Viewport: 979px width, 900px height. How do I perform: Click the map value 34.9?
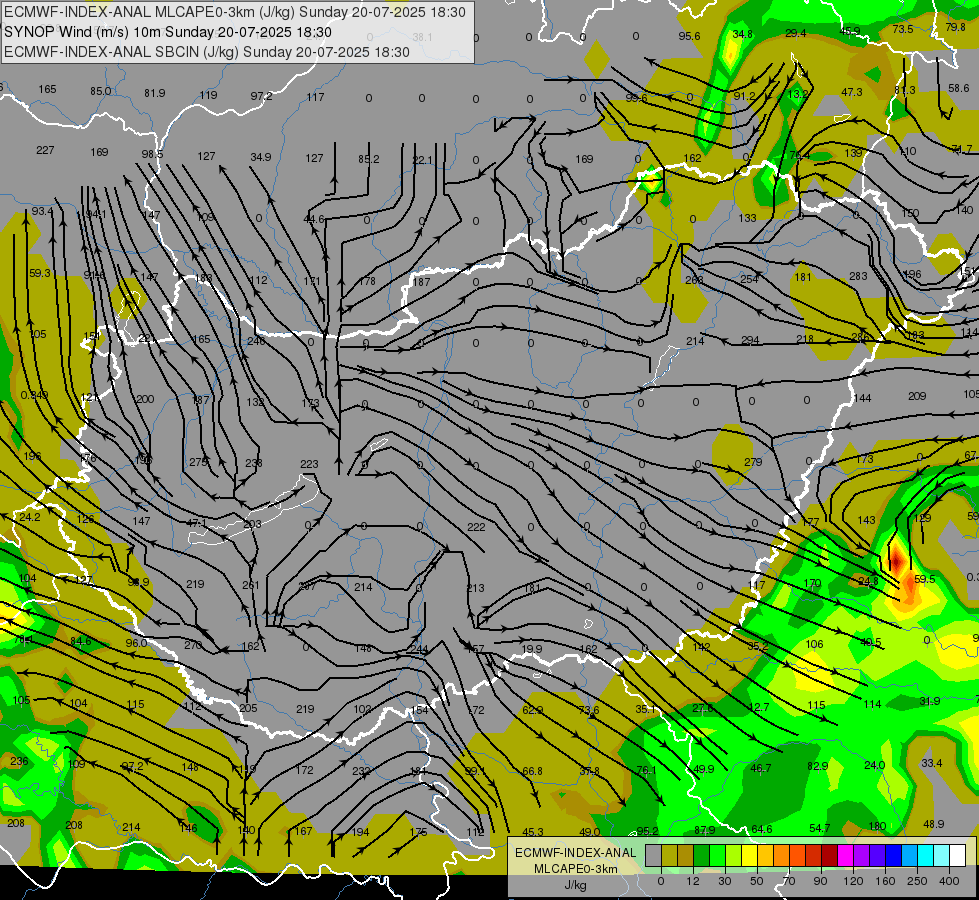tap(260, 157)
